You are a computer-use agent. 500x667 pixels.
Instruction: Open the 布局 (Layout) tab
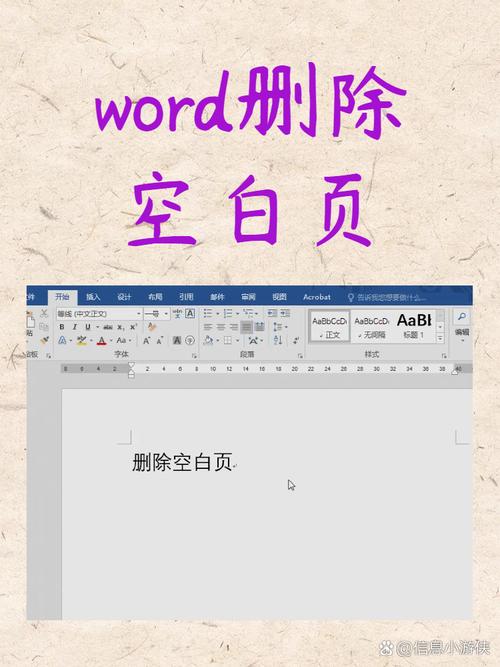[x=155, y=296]
